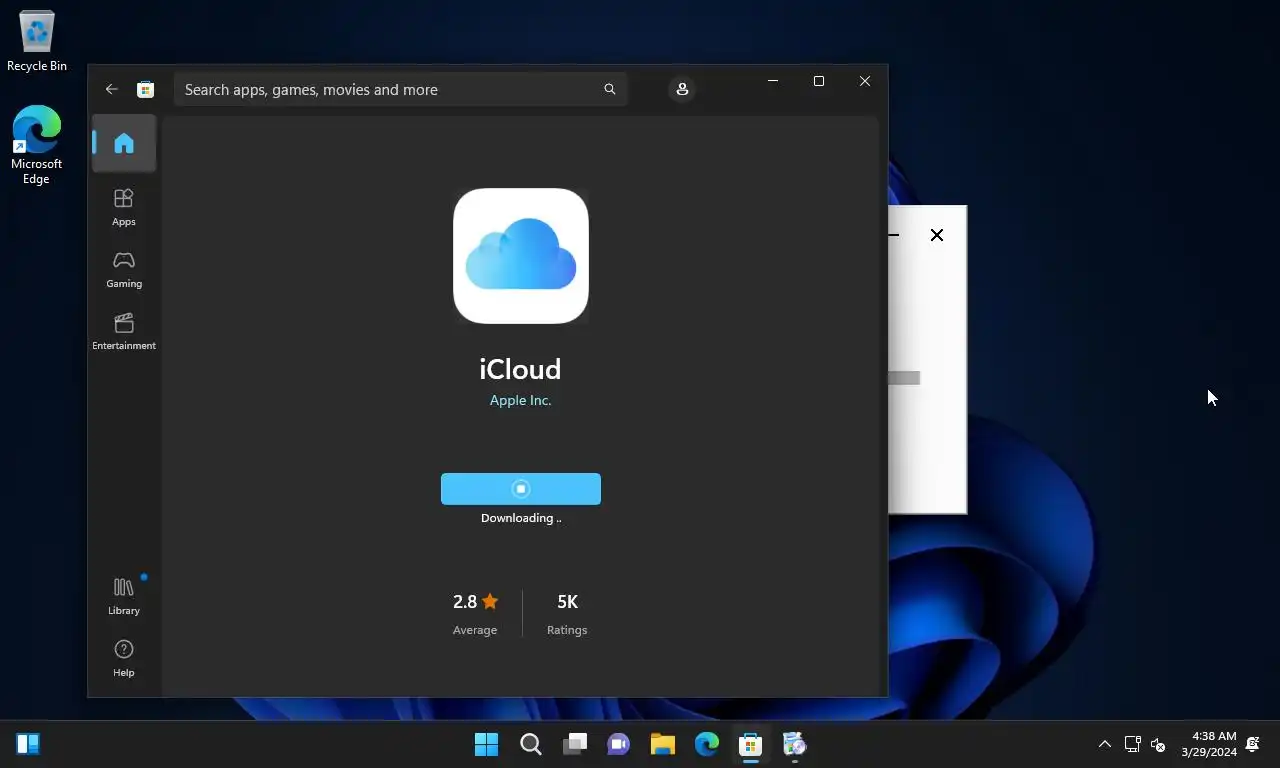The width and height of the screenshot is (1280, 768).
Task: Go back using the Store back arrow
Action: pyautogui.click(x=111, y=89)
